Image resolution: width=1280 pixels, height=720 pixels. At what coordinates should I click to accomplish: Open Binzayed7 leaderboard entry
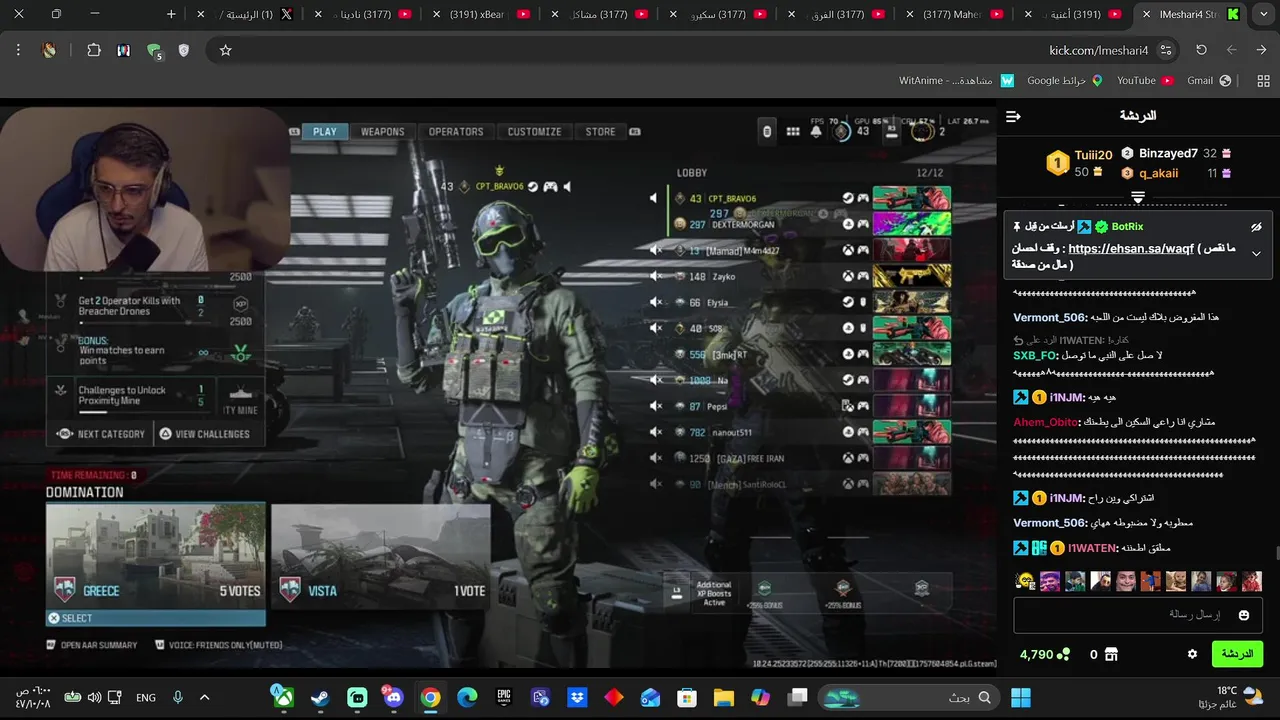coord(1168,154)
